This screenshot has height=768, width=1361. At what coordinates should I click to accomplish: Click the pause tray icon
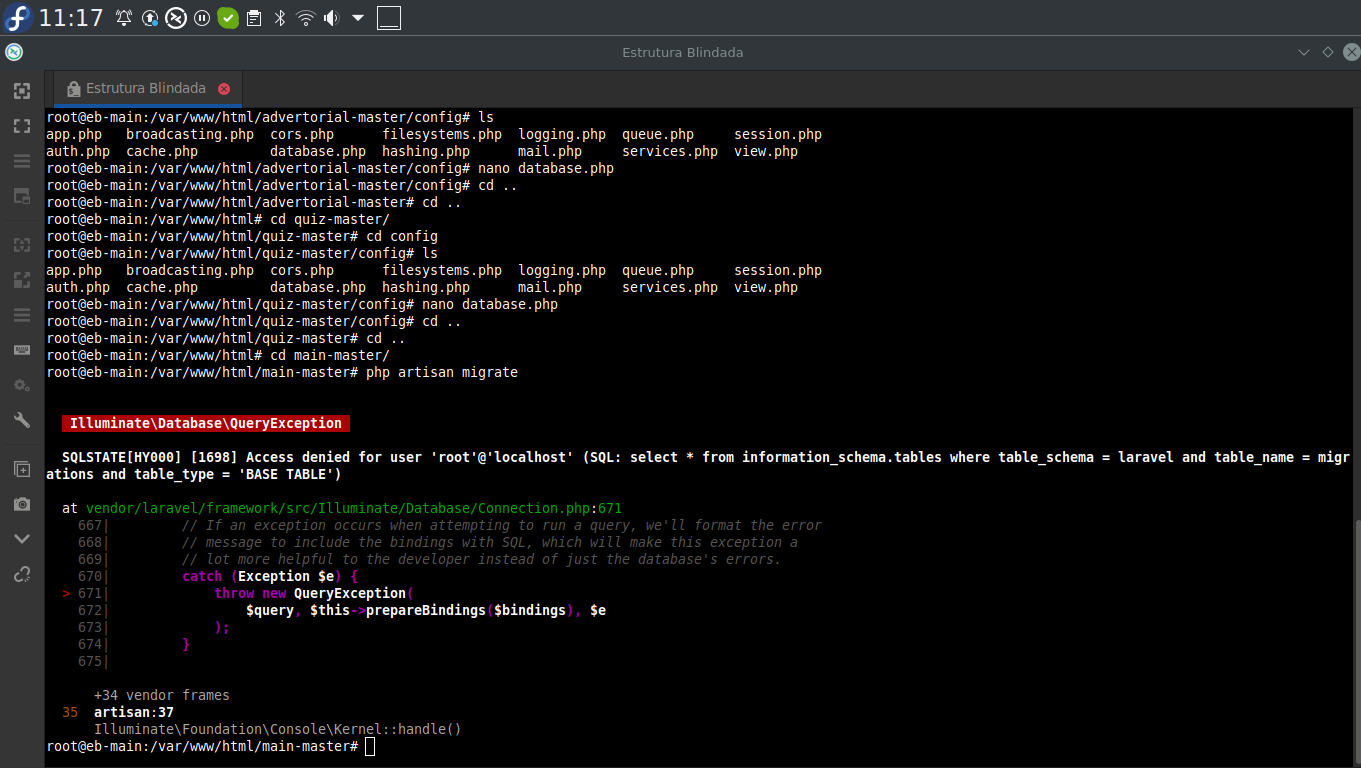click(x=202, y=18)
